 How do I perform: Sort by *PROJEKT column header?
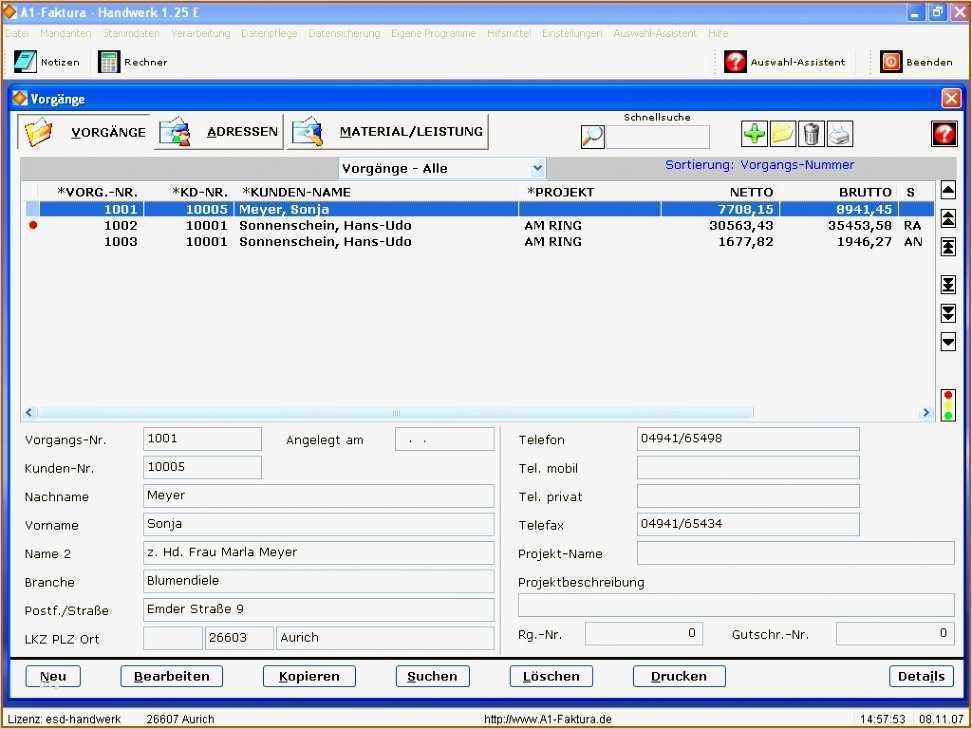click(560, 192)
